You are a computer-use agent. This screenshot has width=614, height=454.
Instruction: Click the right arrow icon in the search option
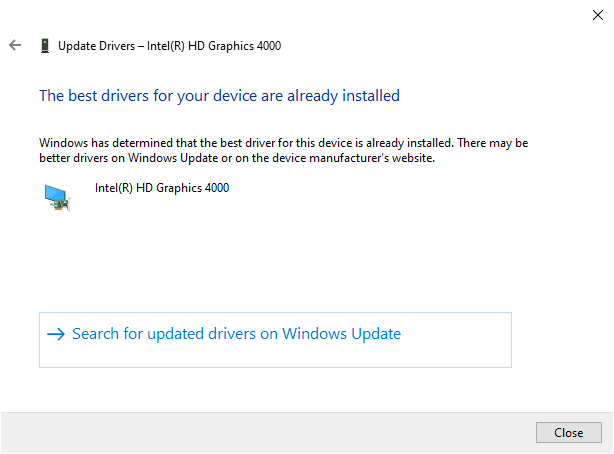point(56,334)
